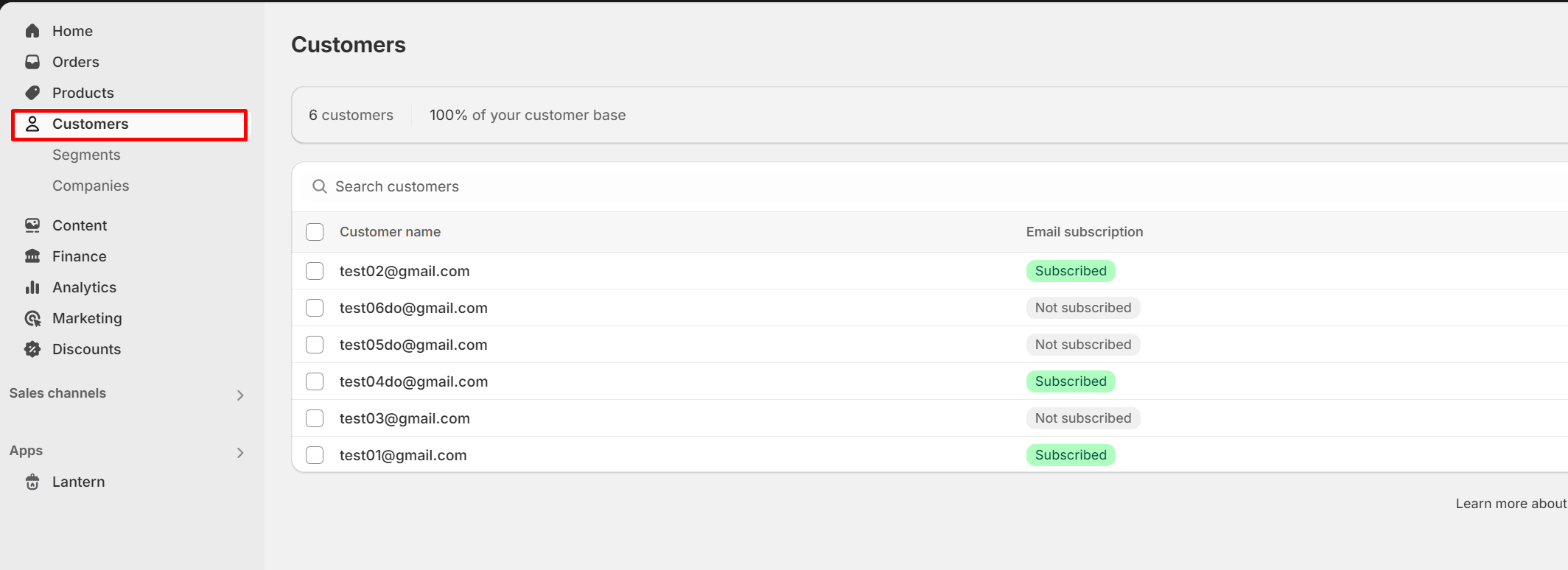Click Not subscribed badge for test05do@gmail.com
1568x570 pixels.
[1083, 345]
